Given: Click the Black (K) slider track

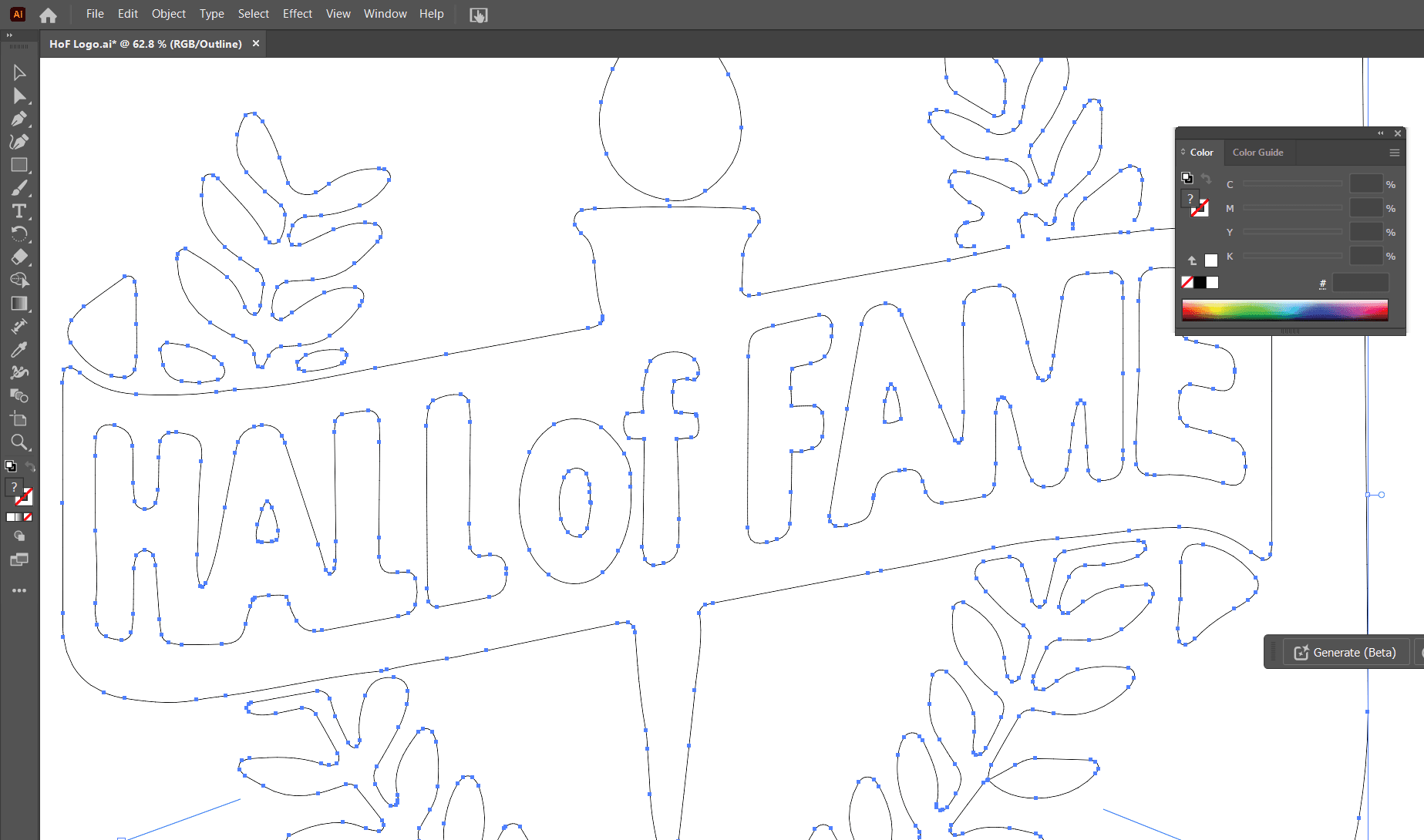Looking at the screenshot, I should 1293,256.
